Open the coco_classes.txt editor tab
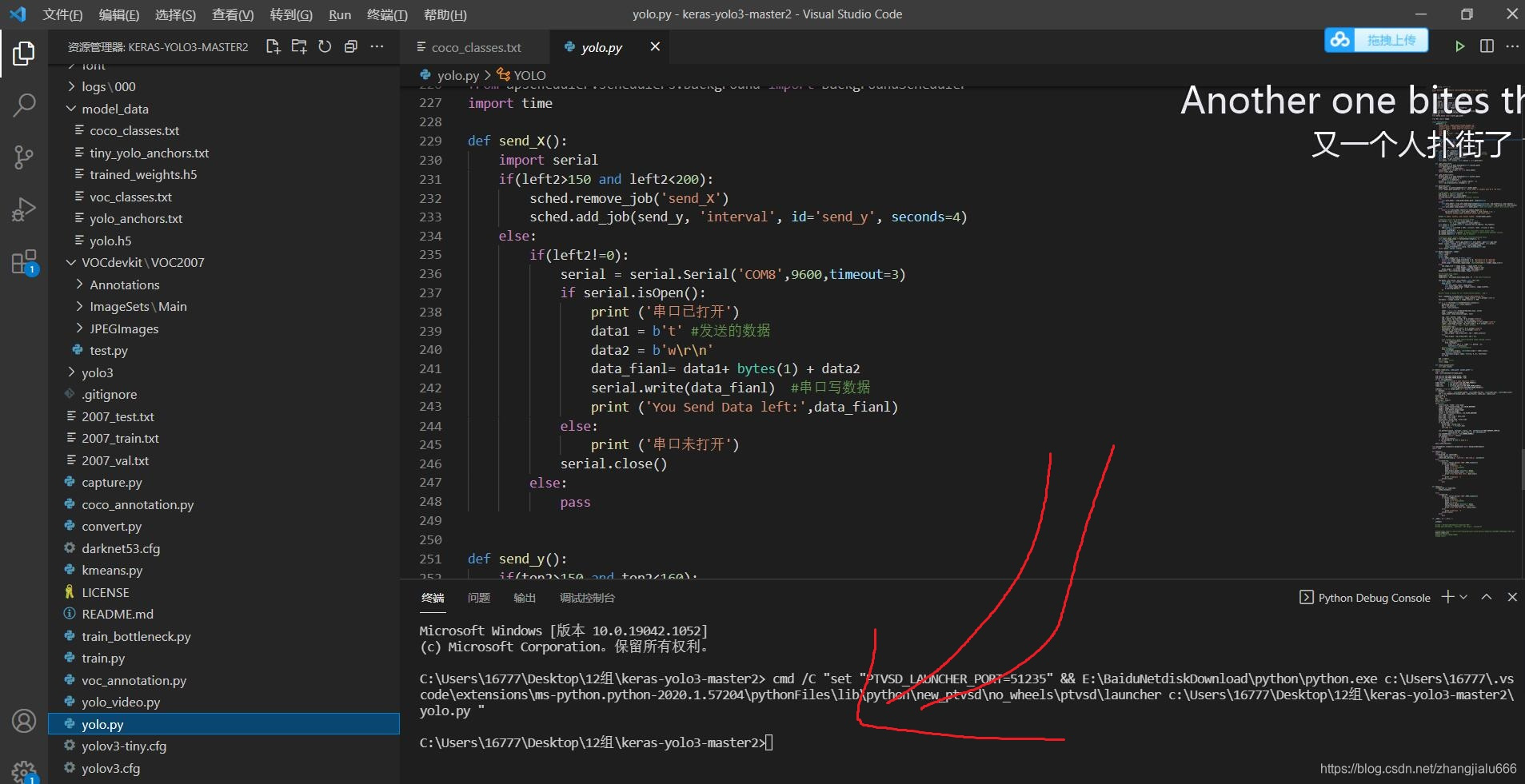Screen dimensions: 1525x784 (x=475, y=47)
